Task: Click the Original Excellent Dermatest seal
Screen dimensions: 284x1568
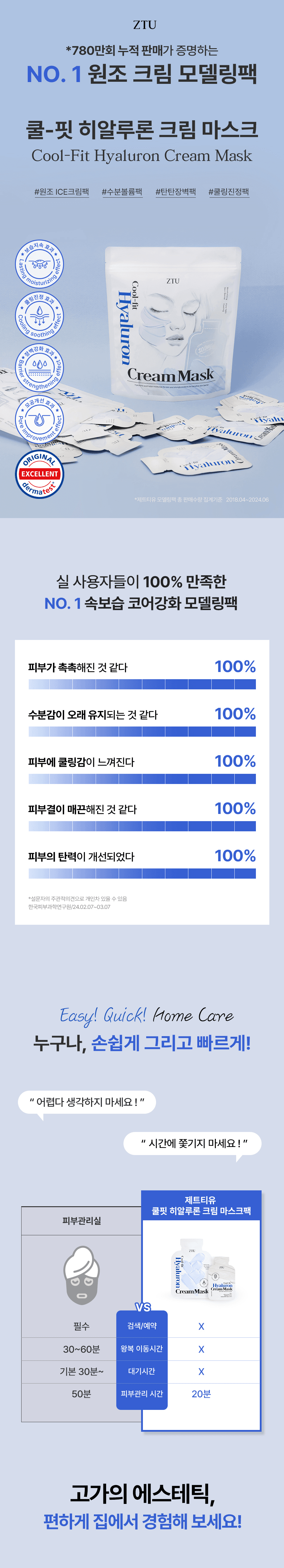Action: click(39, 473)
